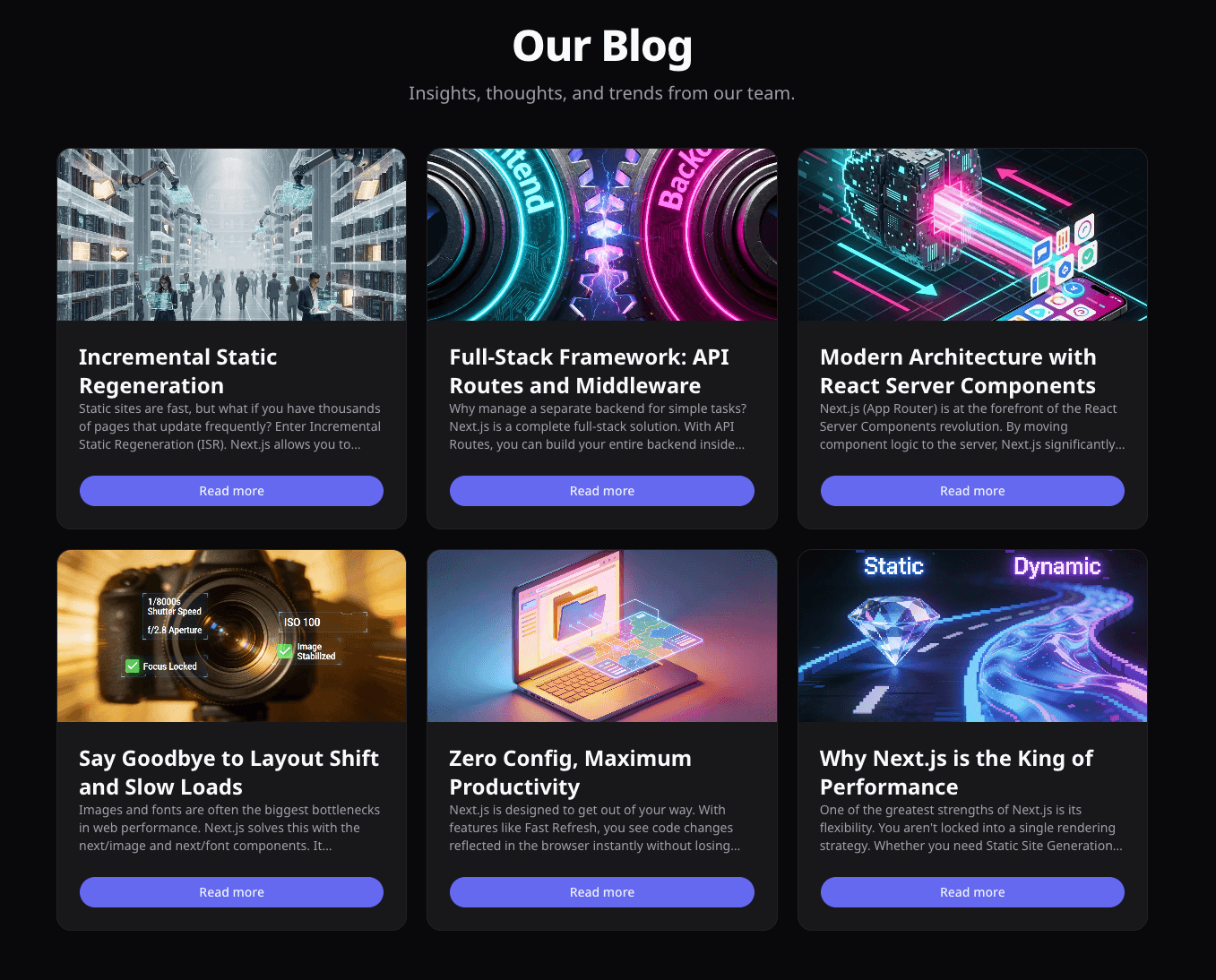
Task: Open Read more for React Server Components post
Action: pos(972,491)
